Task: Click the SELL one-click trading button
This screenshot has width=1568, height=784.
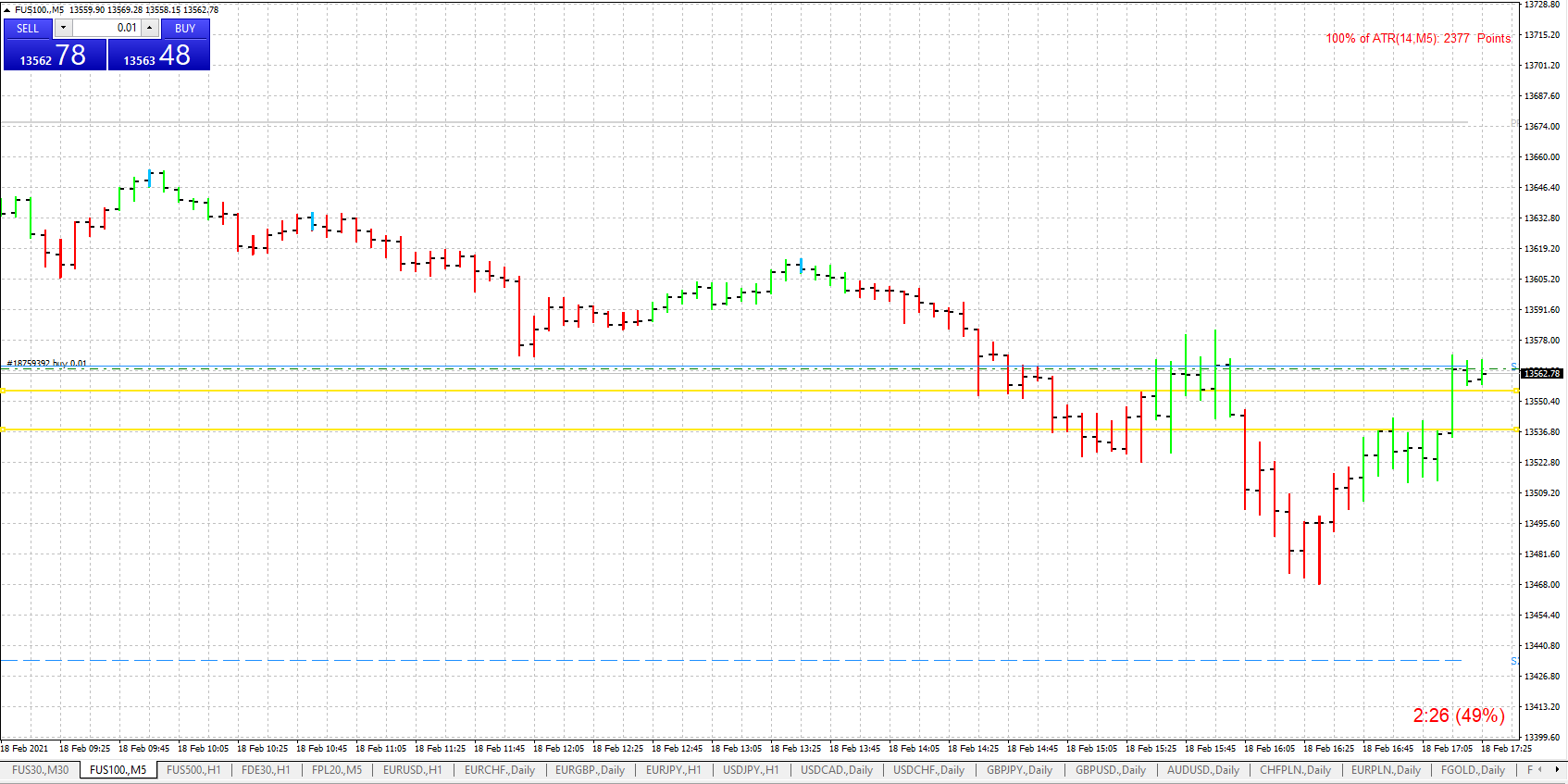Action: (x=28, y=29)
